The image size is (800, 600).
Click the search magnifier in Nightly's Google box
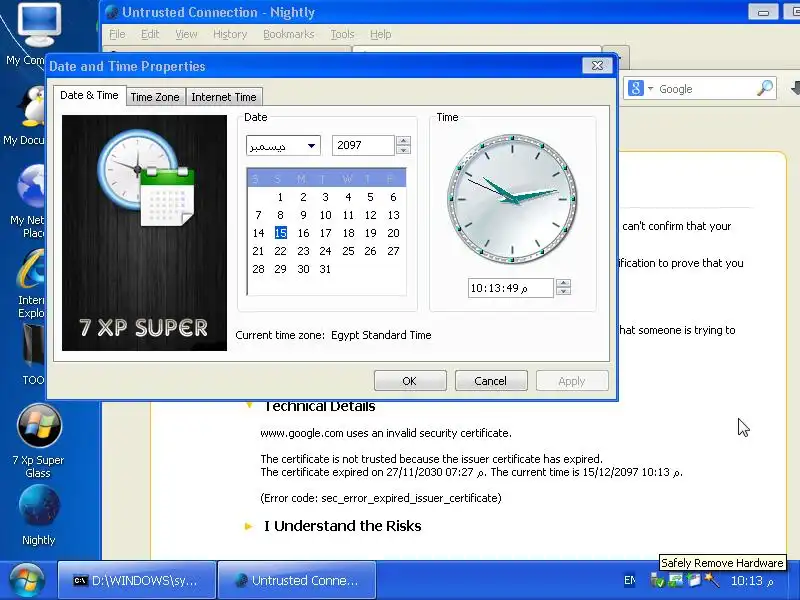click(764, 88)
